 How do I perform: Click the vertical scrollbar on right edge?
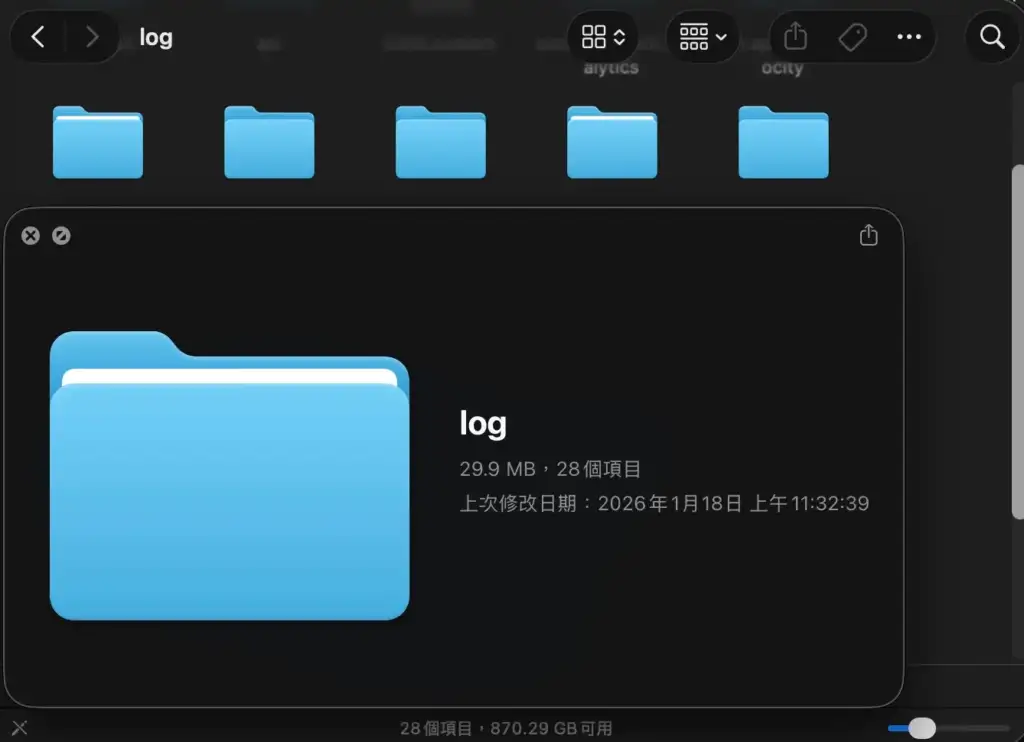pos(1017,340)
